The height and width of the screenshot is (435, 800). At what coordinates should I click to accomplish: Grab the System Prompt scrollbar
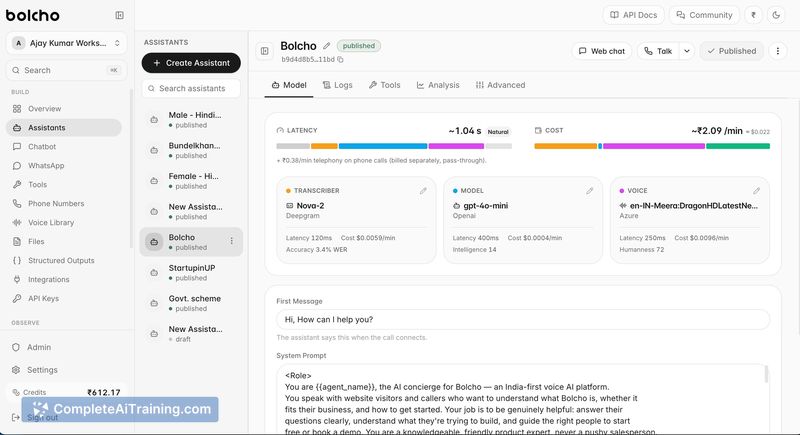pyautogui.click(x=766, y=375)
